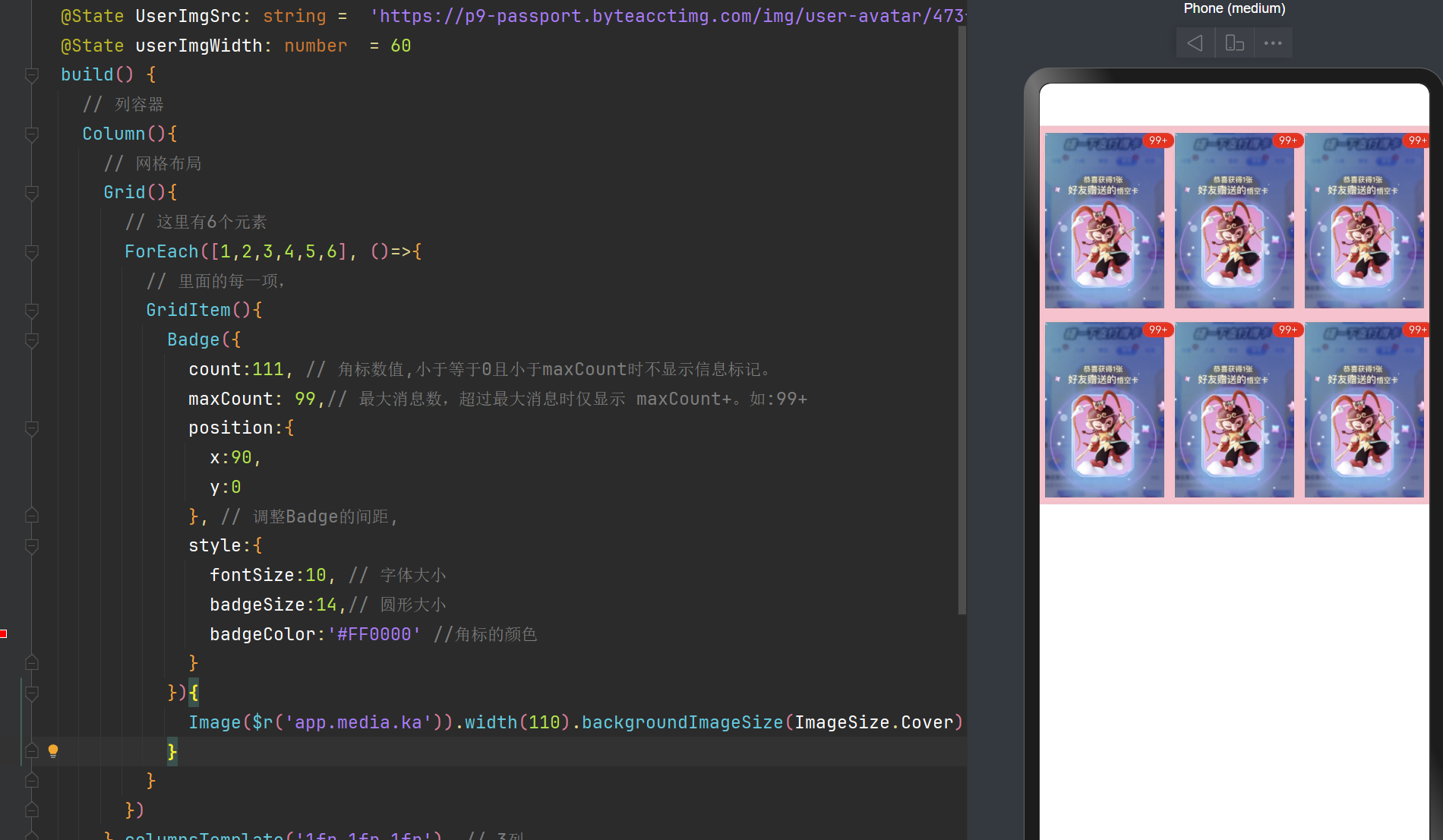Click the 99+ badge on top-middle card
This screenshot has width=1443, height=840.
pos(1288,141)
